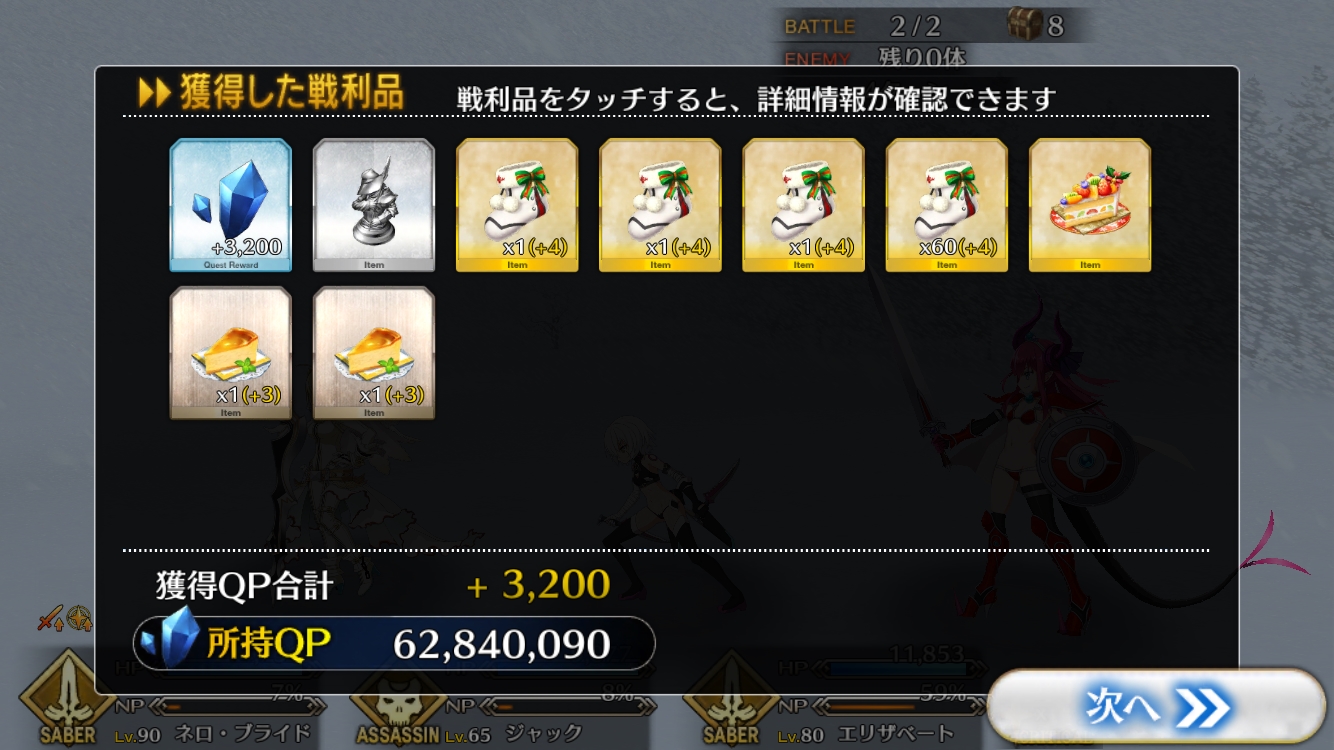
Task: Tap the x60 stocking reward
Action: [947, 205]
